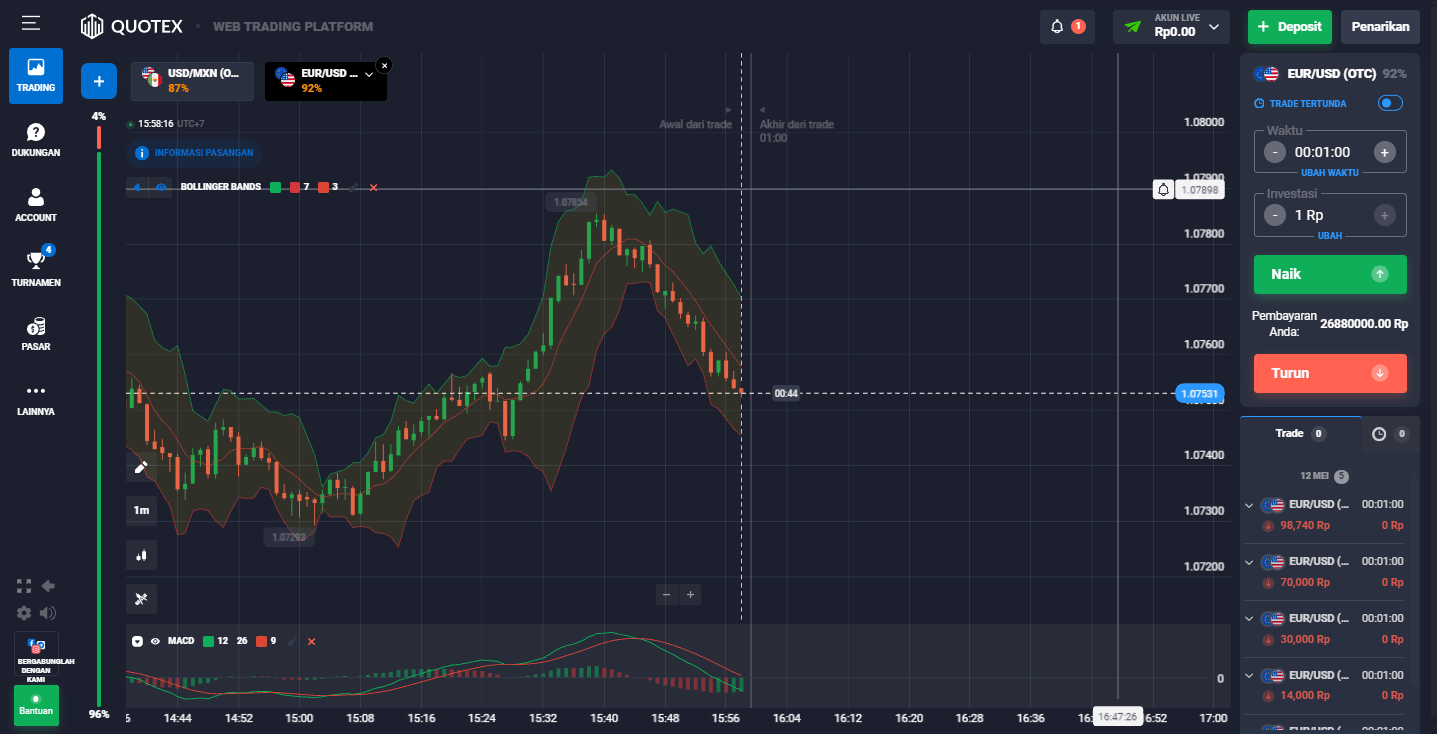Toggle fullscreen mode
Image resolution: width=1437 pixels, height=734 pixels.
point(24,586)
